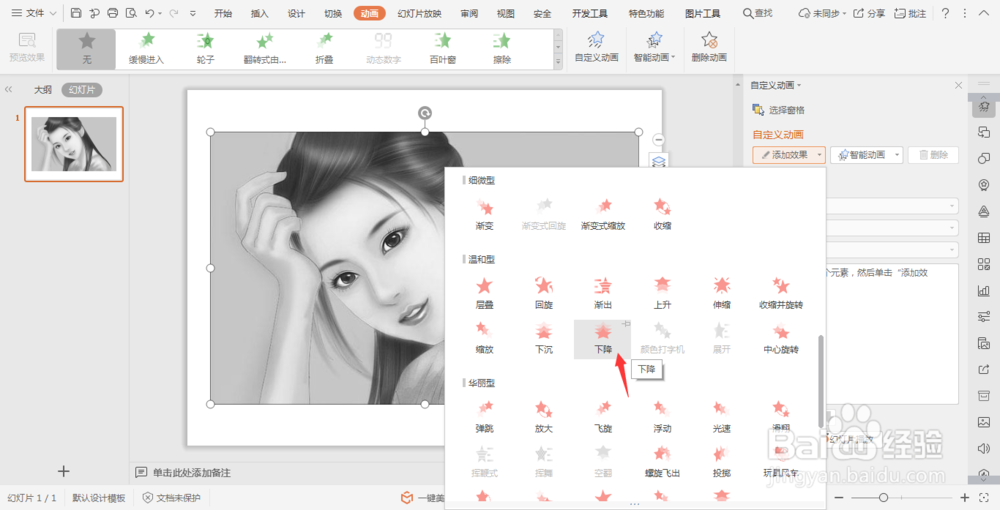This screenshot has width=1000, height=510.
Task: Pick the 飞旋 animation effect
Action: click(x=603, y=416)
